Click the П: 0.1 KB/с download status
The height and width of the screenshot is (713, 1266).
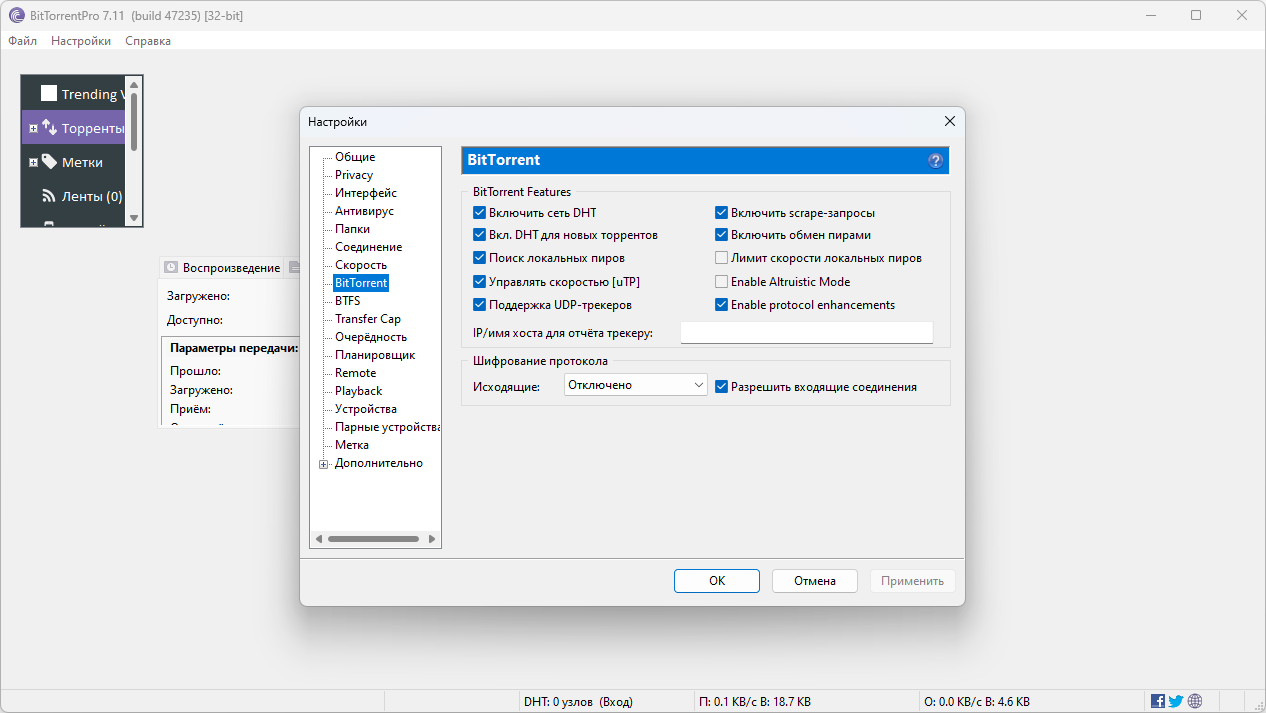(755, 702)
